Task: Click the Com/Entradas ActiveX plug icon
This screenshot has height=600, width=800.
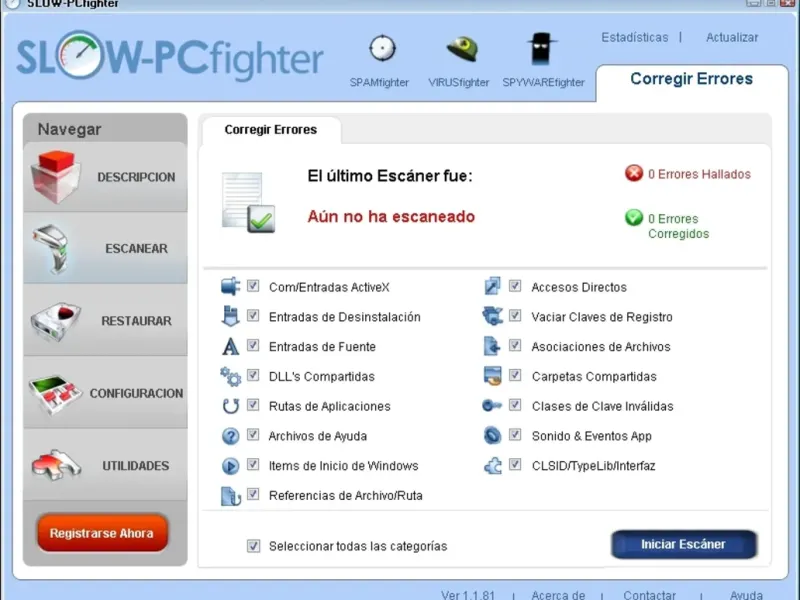Action: click(230, 286)
